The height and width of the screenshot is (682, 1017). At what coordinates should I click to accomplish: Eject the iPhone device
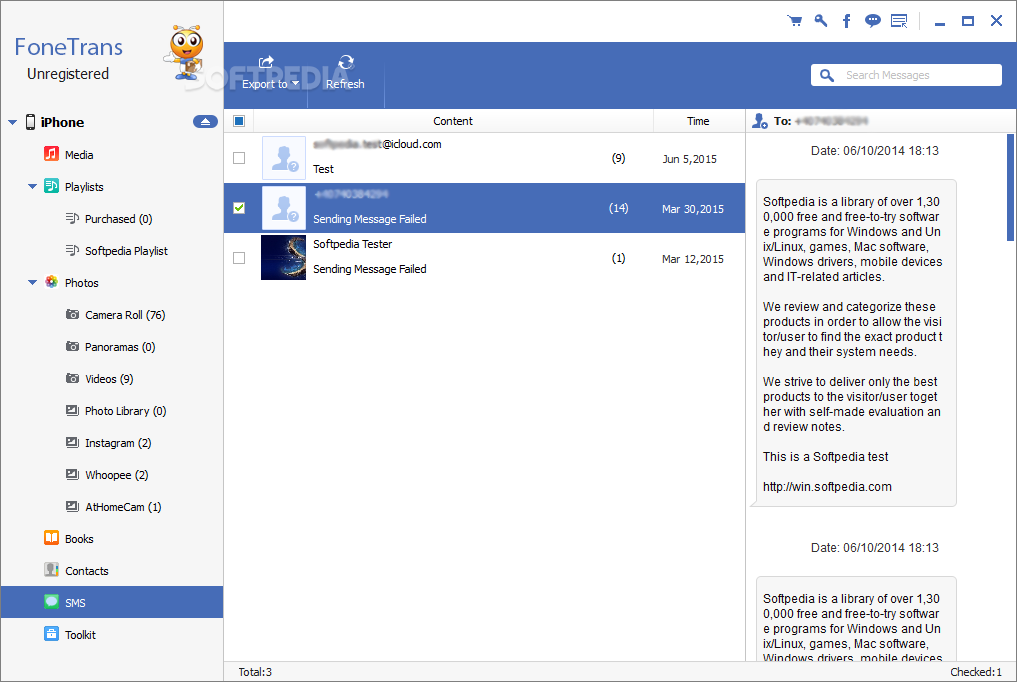[205, 122]
